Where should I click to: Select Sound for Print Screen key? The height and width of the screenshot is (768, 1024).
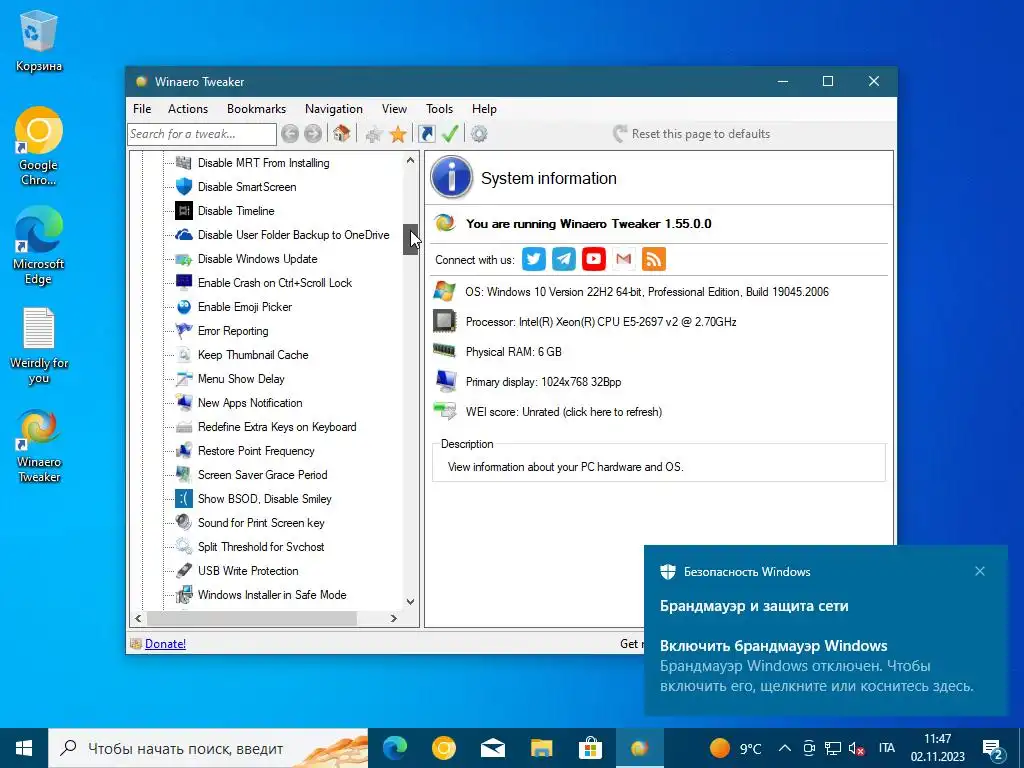[x=261, y=523]
